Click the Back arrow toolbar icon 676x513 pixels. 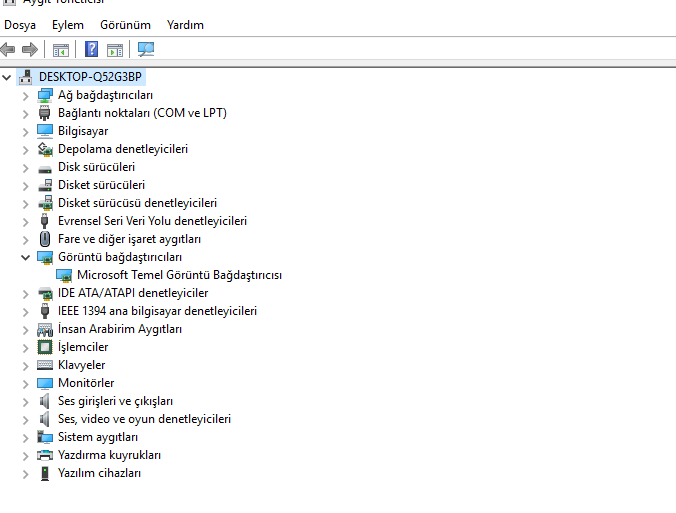tap(8, 50)
